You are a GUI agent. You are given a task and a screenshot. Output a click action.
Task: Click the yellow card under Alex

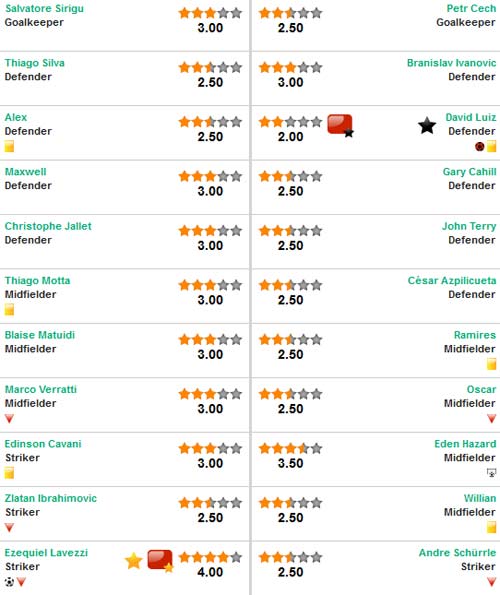pos(9,146)
